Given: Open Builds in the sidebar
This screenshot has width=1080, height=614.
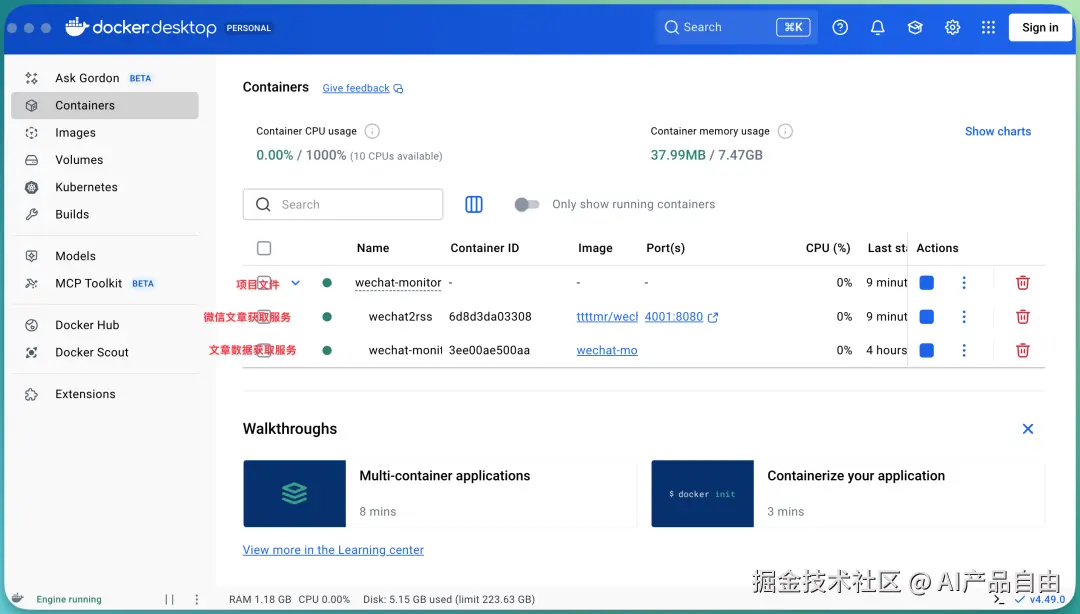Looking at the screenshot, I should click(105, 214).
